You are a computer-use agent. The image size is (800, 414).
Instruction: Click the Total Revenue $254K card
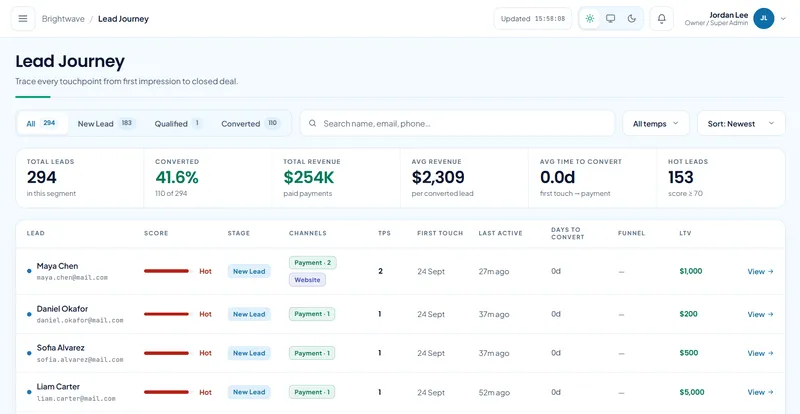tap(336, 178)
